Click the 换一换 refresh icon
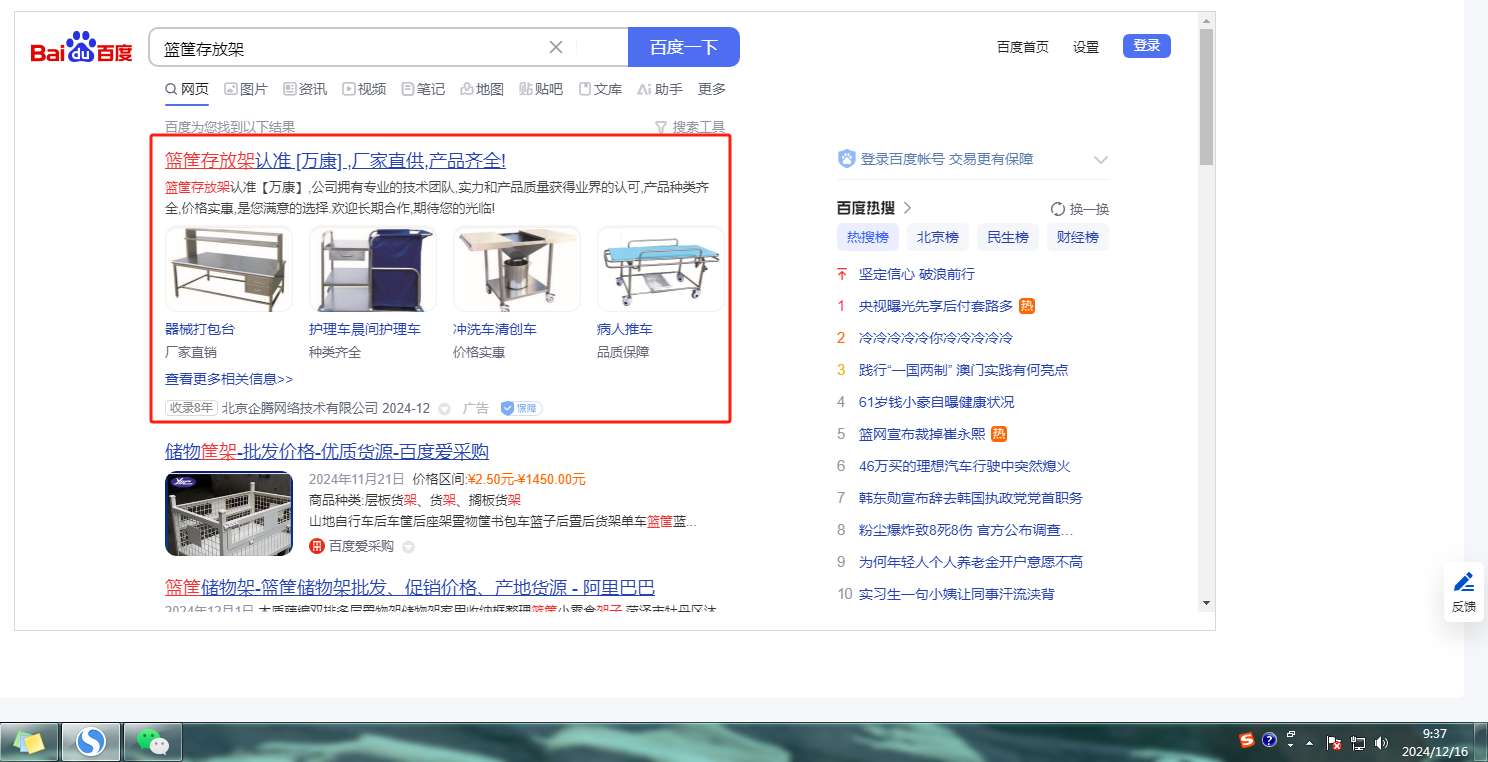 click(1057, 209)
